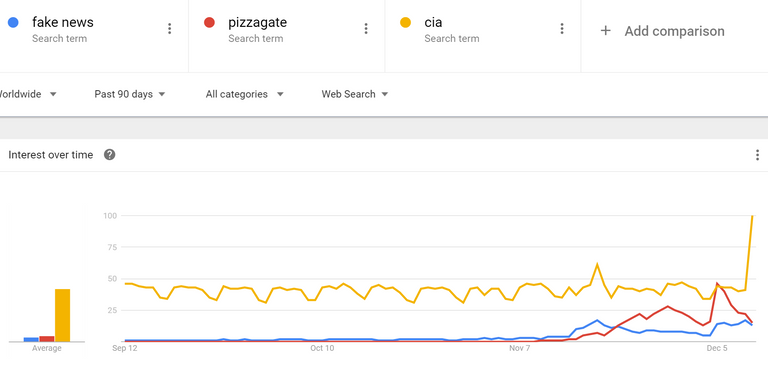Click the yellow cia average bar
The width and height of the screenshot is (768, 383).
pos(62,315)
